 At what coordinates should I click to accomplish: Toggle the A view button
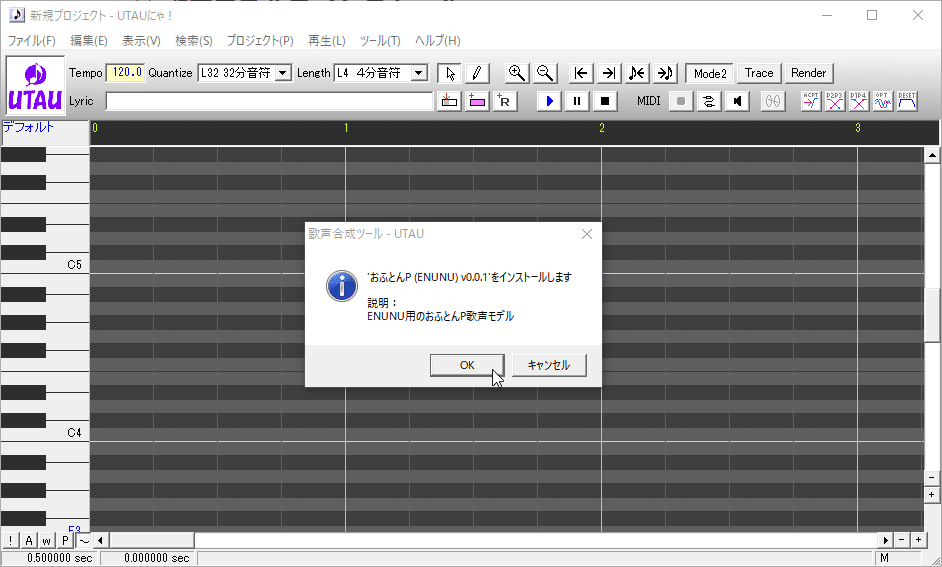[28, 541]
